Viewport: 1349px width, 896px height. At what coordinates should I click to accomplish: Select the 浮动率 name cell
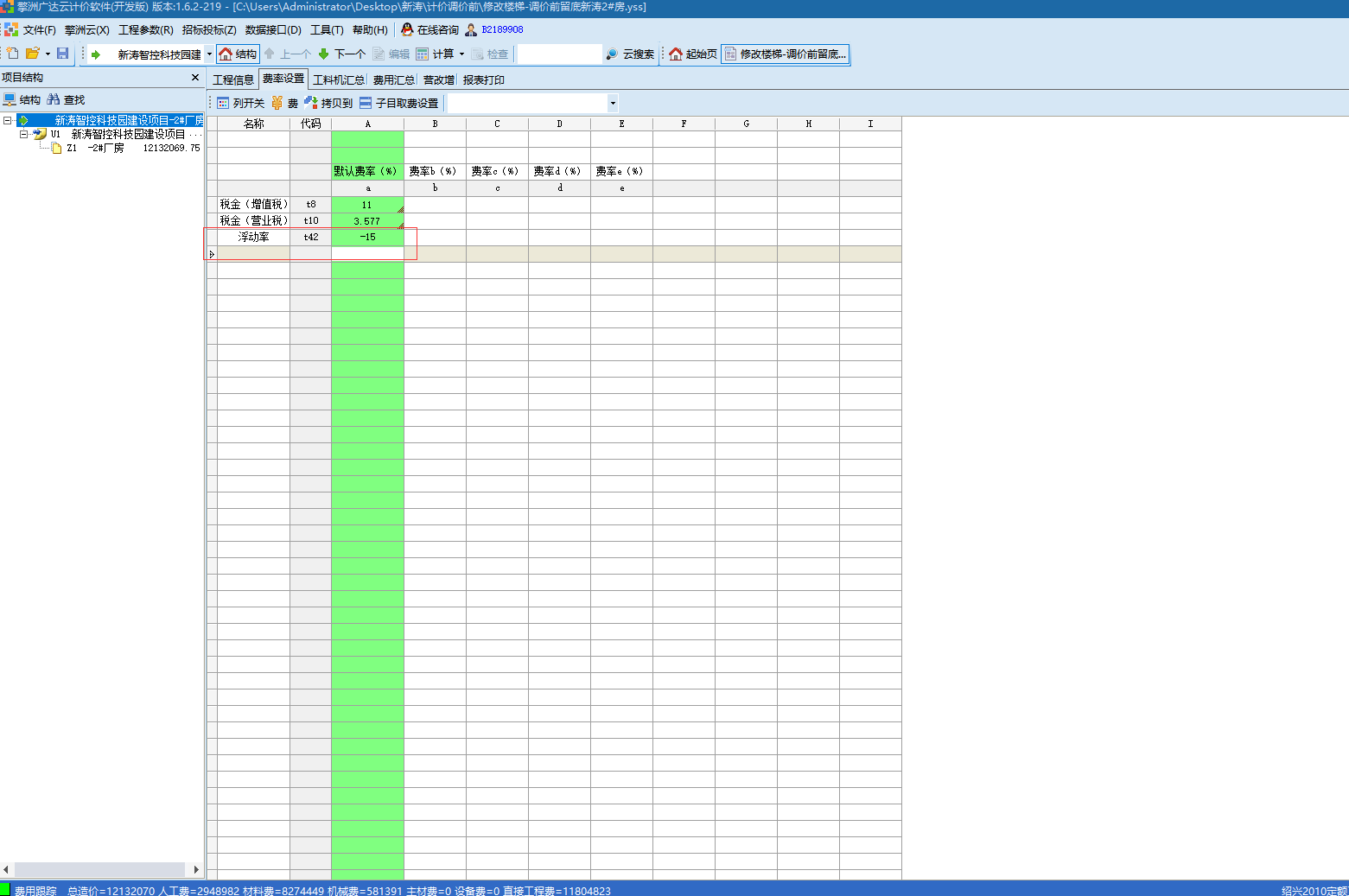click(x=253, y=237)
